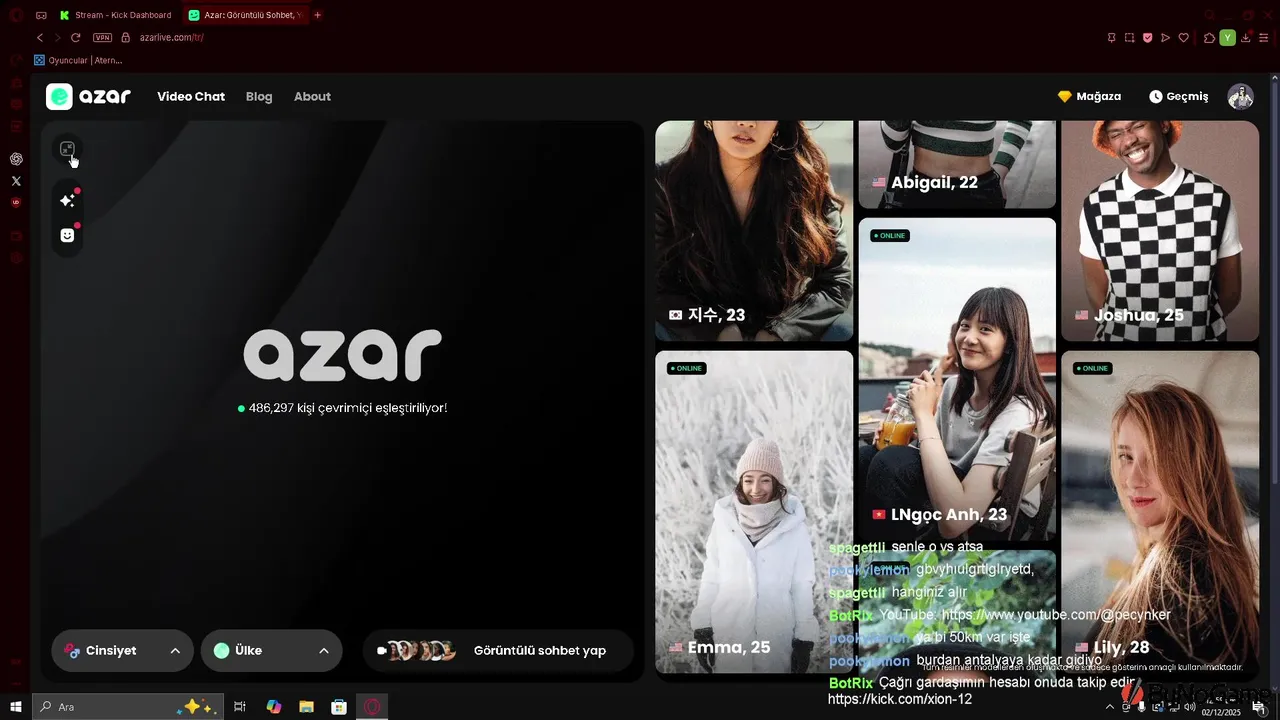The height and width of the screenshot is (720, 1280).
Task: Click the send flow arrow icon
Action: pyautogui.click(x=1165, y=38)
